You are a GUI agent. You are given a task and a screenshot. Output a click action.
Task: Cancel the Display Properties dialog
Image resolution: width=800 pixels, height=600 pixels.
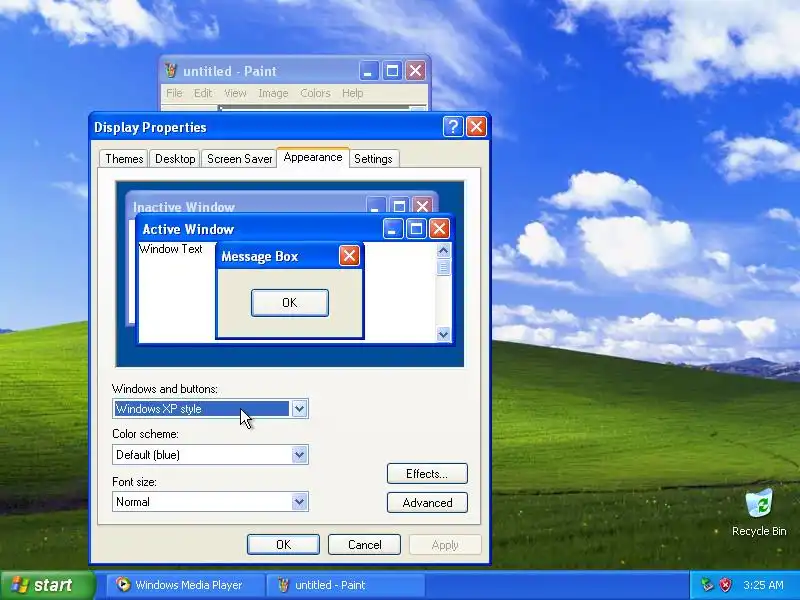pos(364,544)
